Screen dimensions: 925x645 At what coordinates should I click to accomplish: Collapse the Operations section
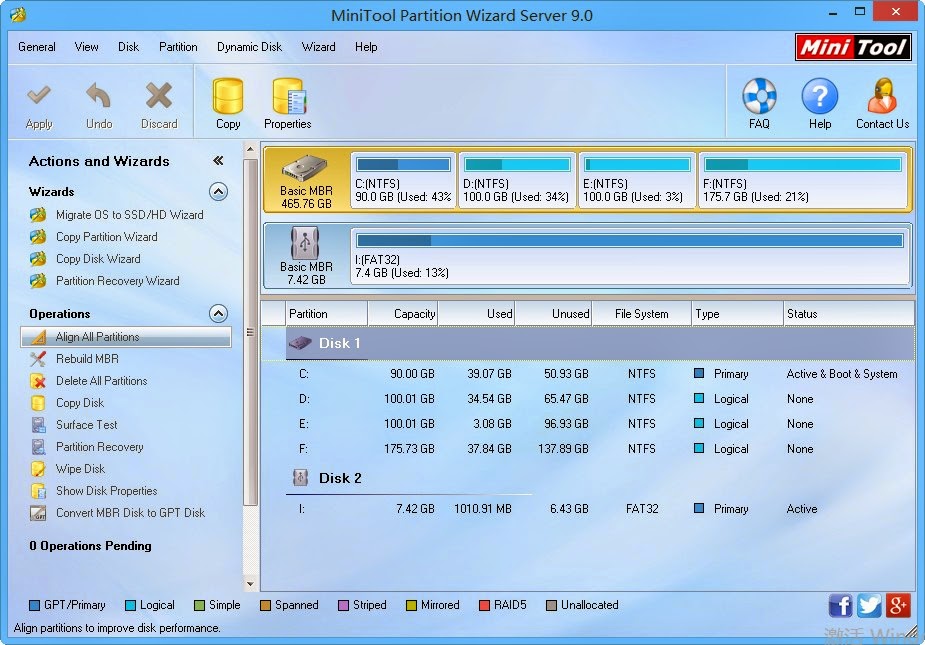coord(218,313)
